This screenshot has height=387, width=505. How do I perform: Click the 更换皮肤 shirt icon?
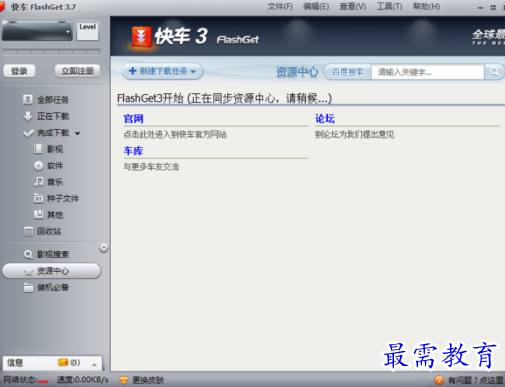(124, 380)
